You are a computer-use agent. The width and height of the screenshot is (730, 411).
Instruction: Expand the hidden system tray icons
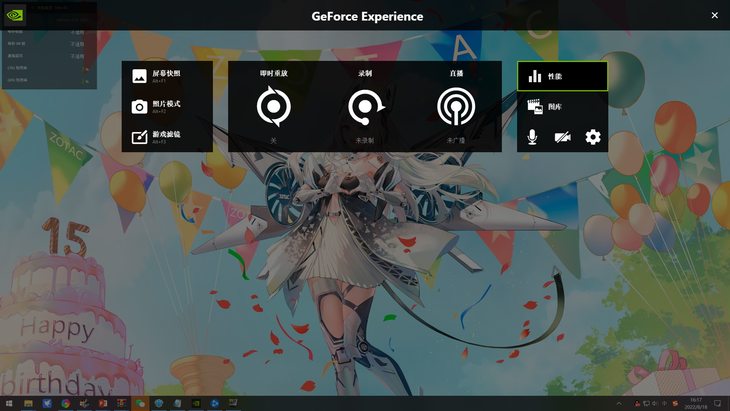(x=619, y=404)
